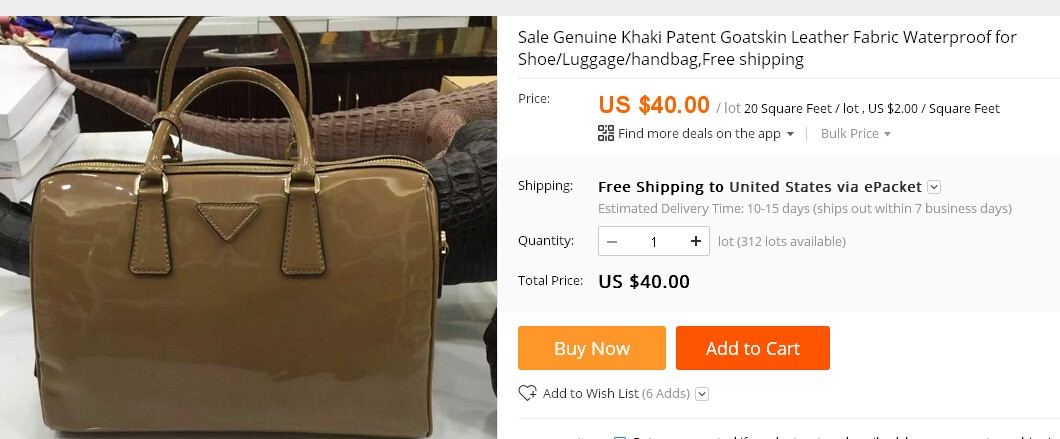Click the quantity input field
Viewport: 1060px width, 439px height.
(654, 241)
